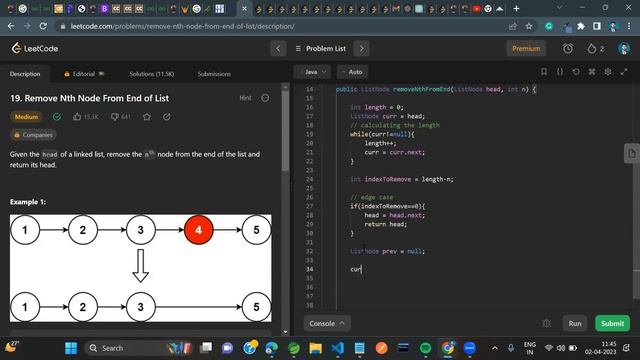Viewport: 640px width, 360px height.
Task: Show hidden system tray icons chevron
Action: (x=495, y=348)
